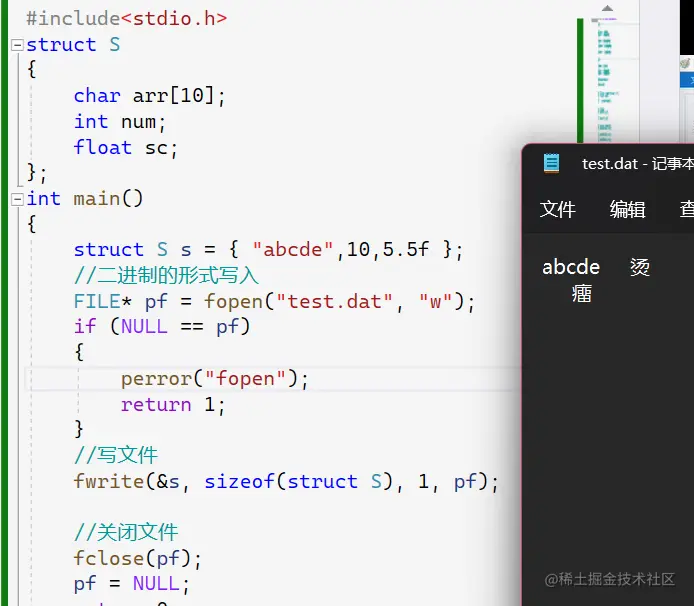Click the 'pf = NULL;' line
Screen dimensions: 694x606
(x=131, y=584)
